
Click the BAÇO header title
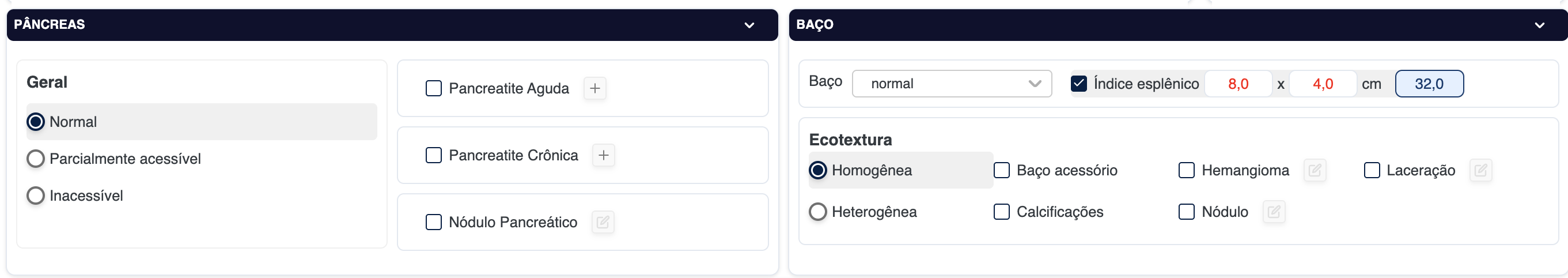(x=815, y=24)
